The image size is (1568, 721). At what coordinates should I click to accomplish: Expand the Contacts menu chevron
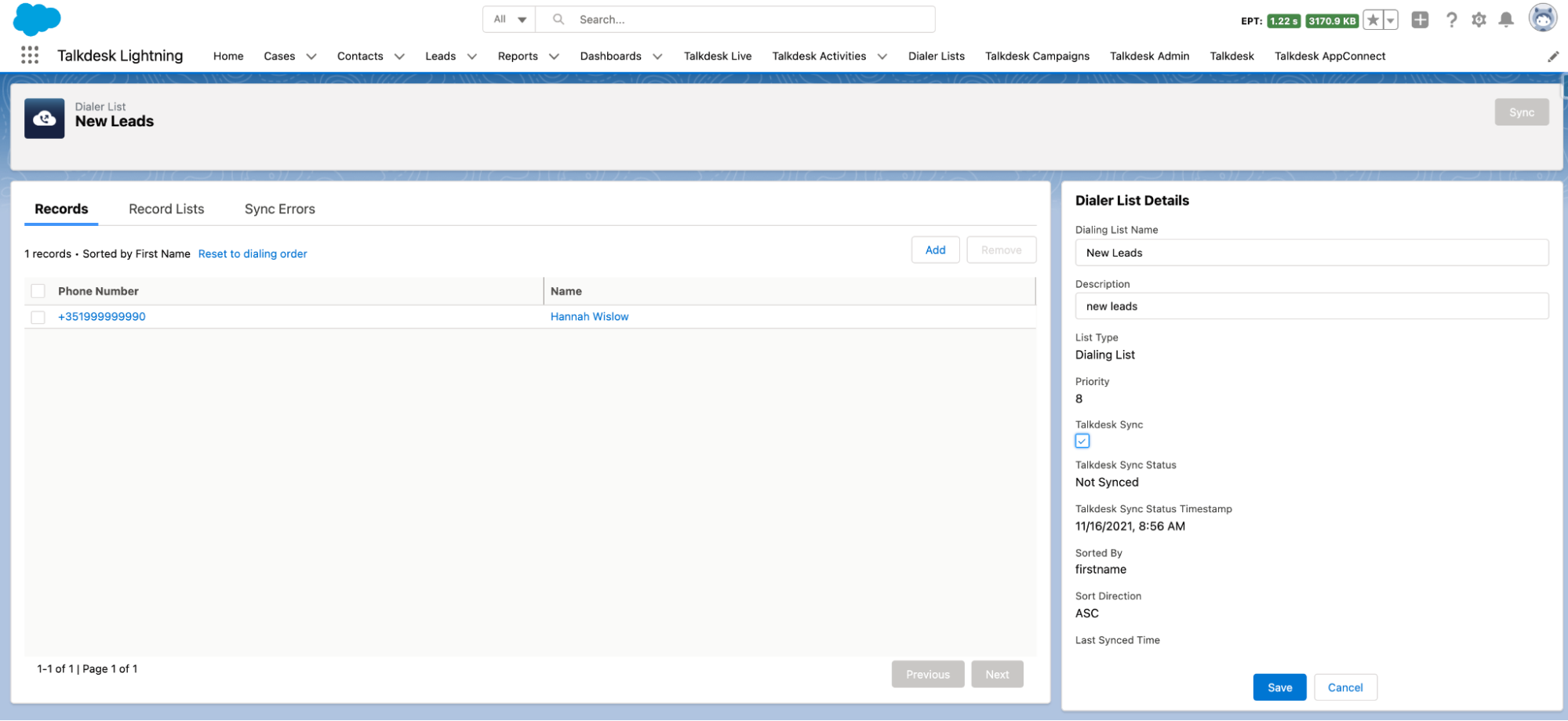(399, 56)
